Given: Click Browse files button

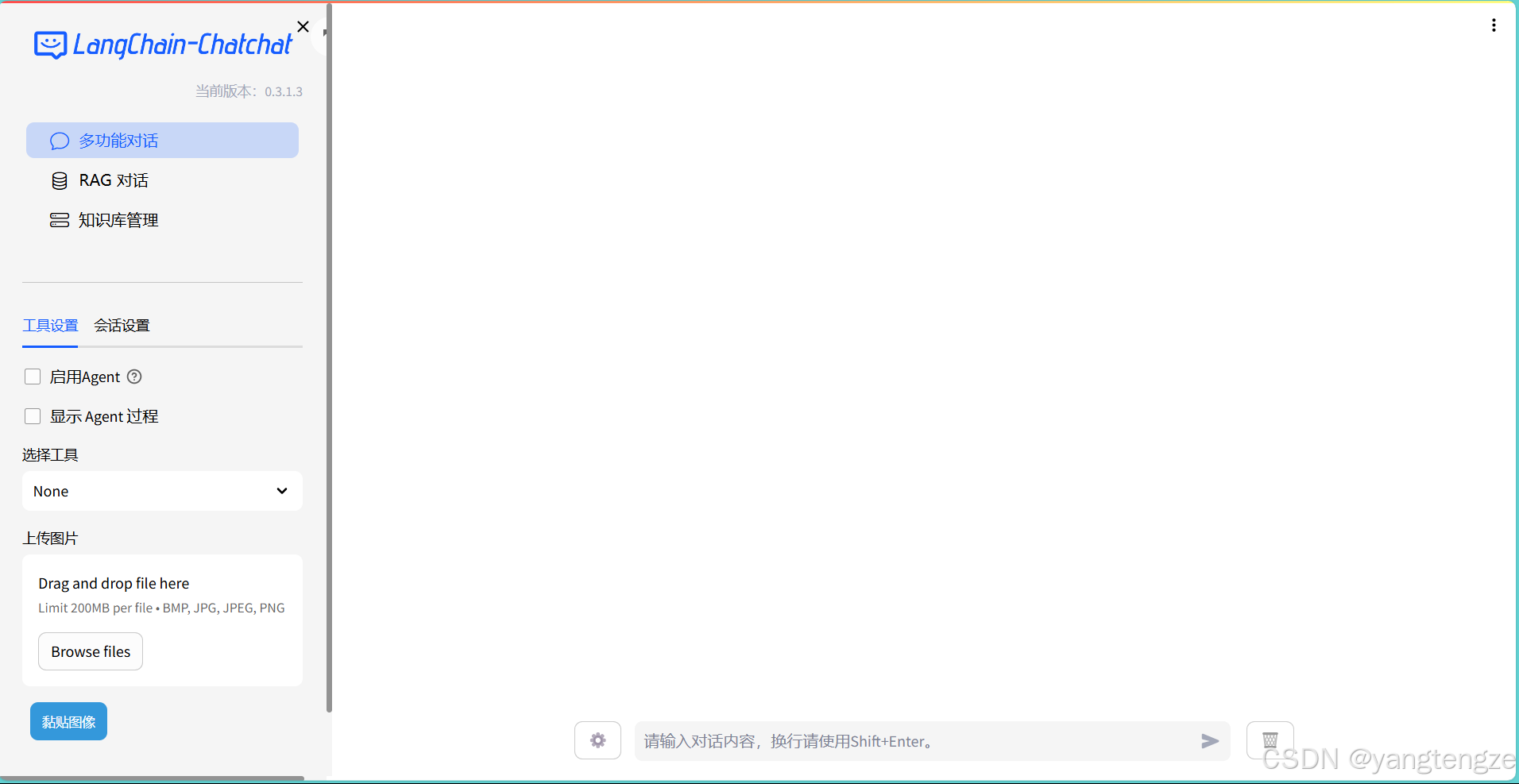Looking at the screenshot, I should 91,651.
